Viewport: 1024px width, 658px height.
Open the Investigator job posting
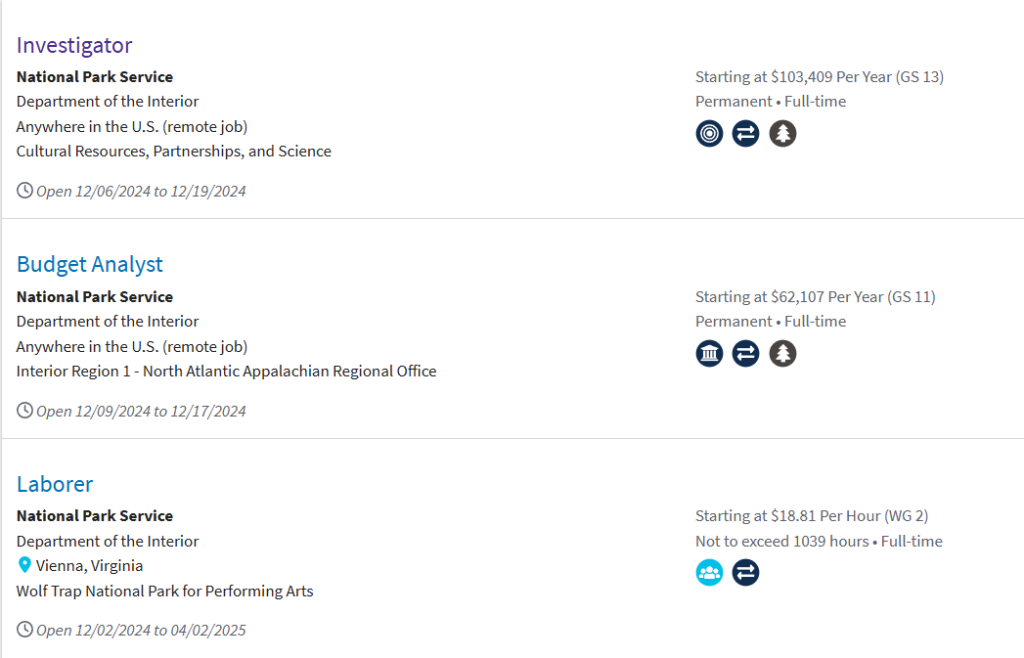(74, 45)
